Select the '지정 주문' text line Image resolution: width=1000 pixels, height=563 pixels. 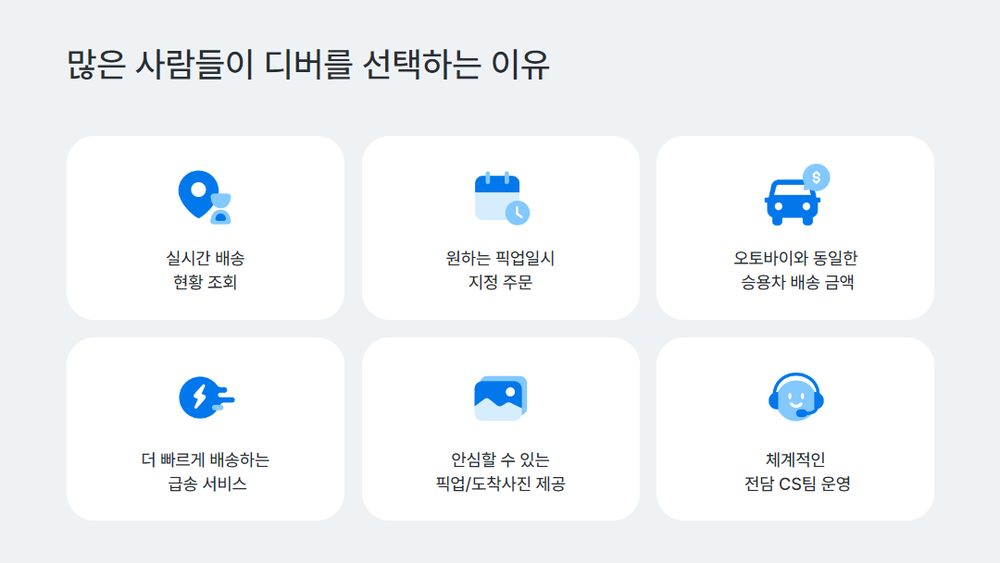[500, 282]
